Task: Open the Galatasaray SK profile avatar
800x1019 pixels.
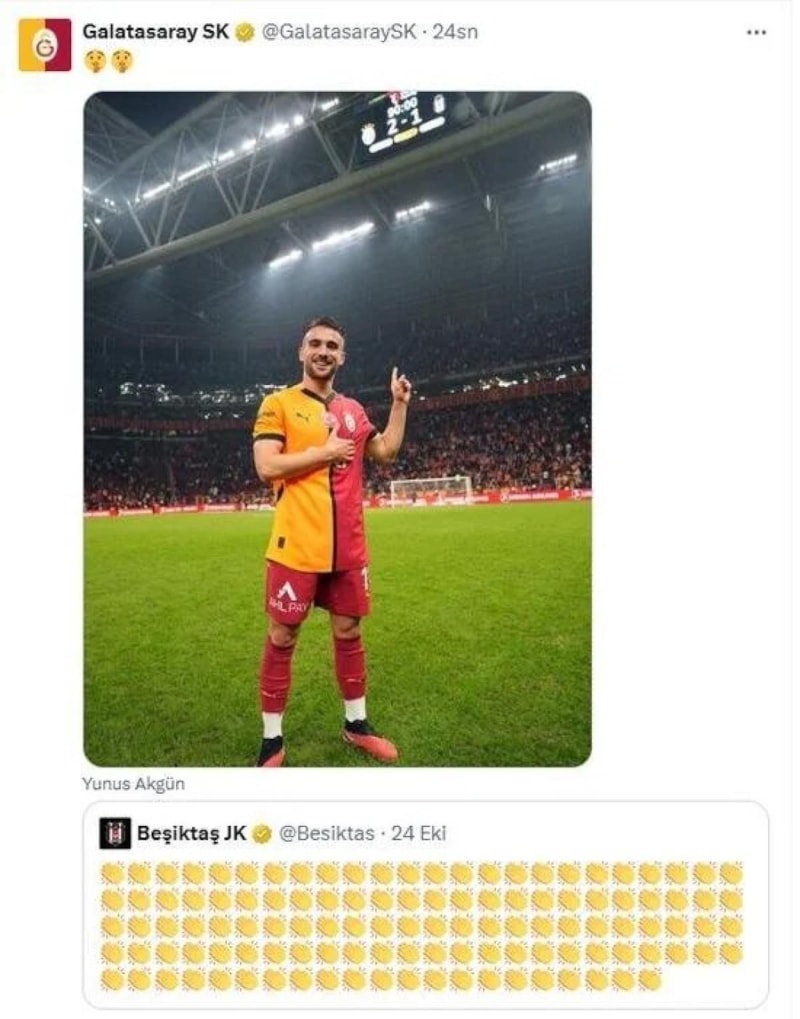Action: tap(45, 45)
